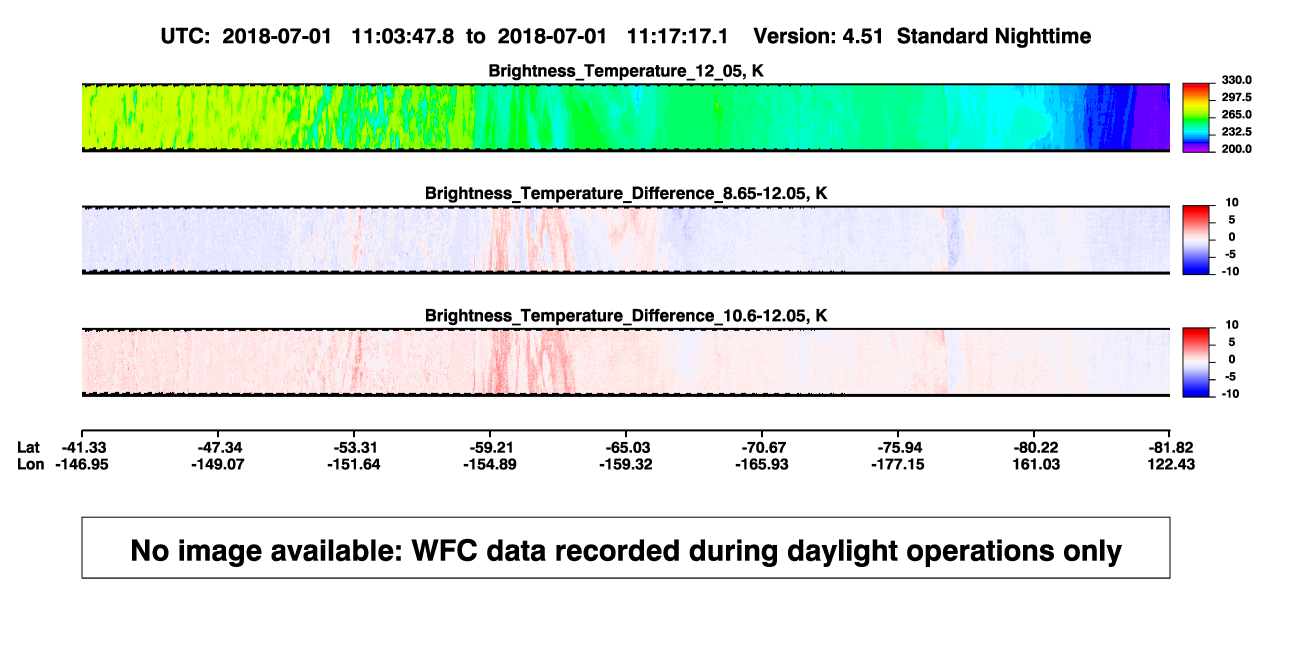1300x667 pixels.
Task: Click the Brightness_Temperature_12_05 color scale bar
Action: 1196,117
